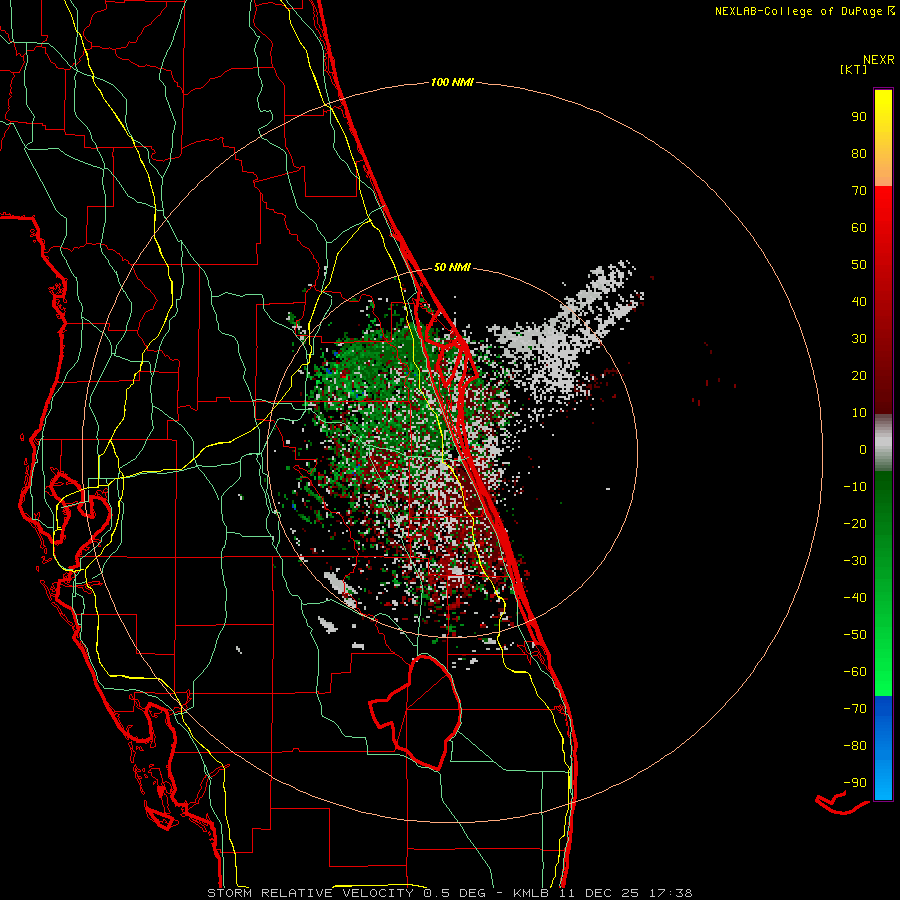Screen dimensions: 900x900
Task: Click the blue bottom segment of color bar
Action: click(883, 748)
